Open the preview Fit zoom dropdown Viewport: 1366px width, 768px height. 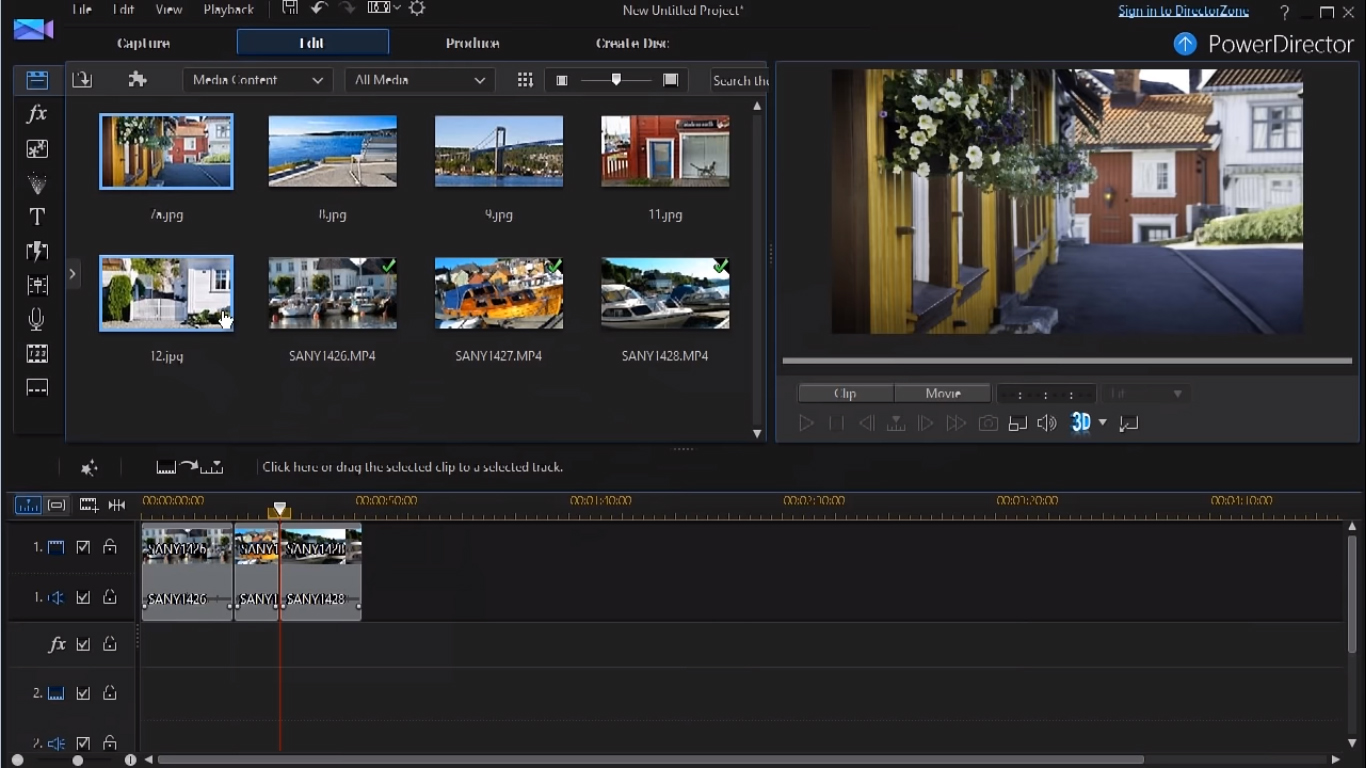pyautogui.click(x=1147, y=394)
